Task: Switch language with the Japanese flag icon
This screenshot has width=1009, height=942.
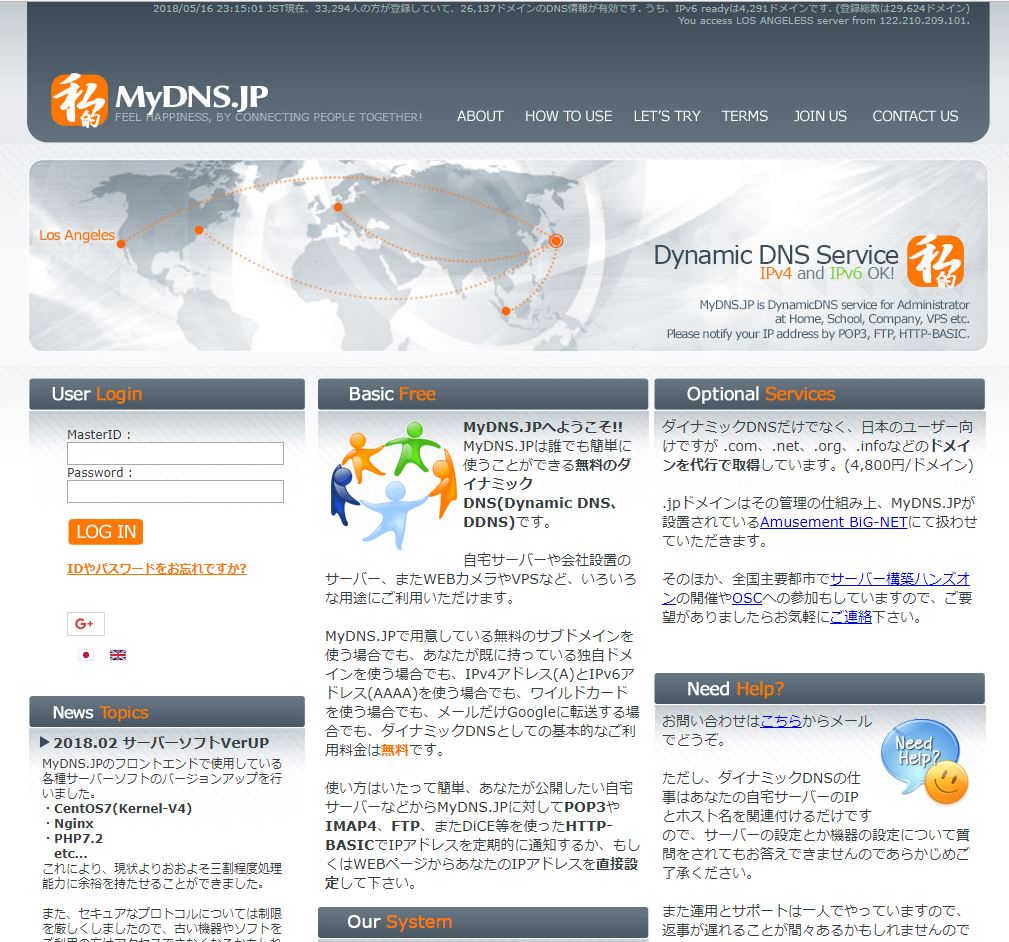Action: click(86, 655)
